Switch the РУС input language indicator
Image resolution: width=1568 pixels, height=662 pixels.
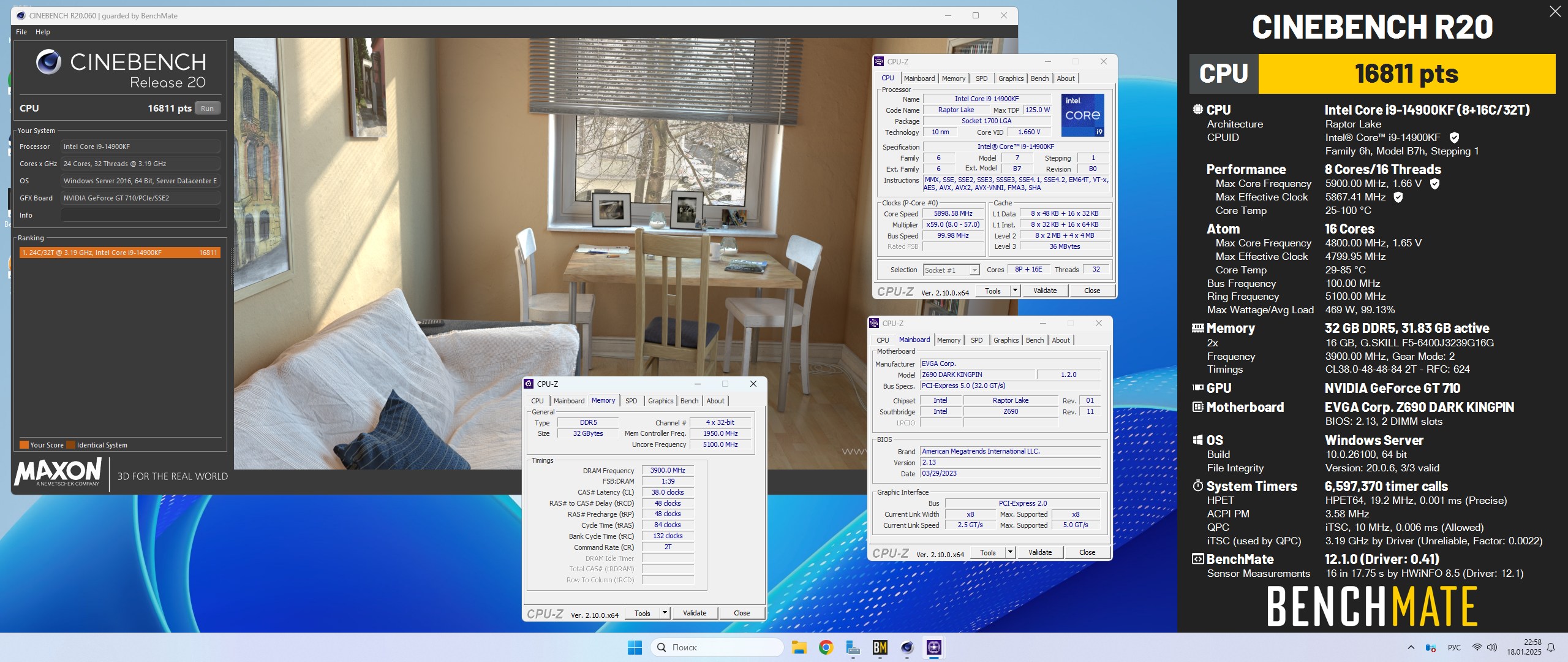(1454, 647)
